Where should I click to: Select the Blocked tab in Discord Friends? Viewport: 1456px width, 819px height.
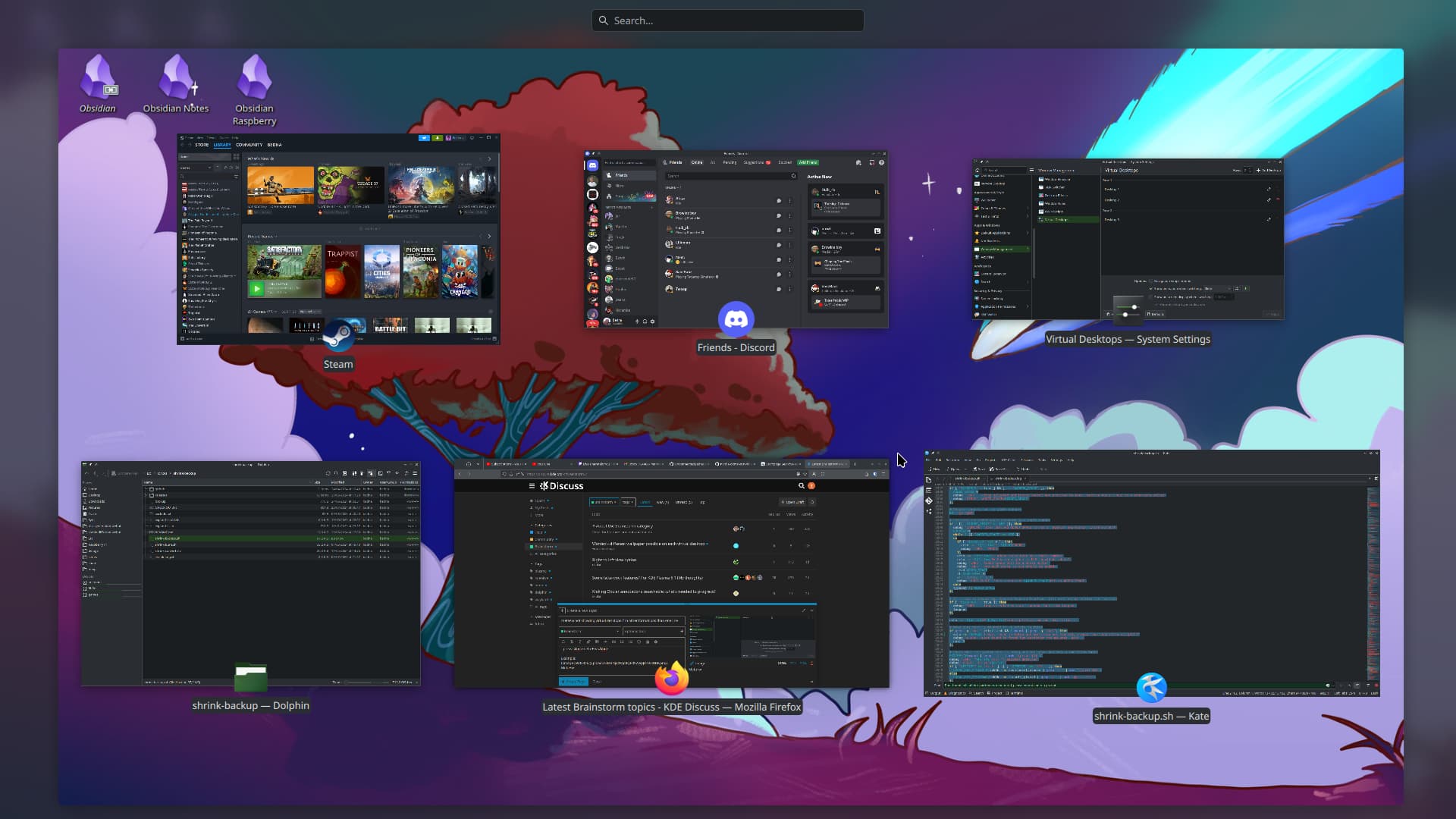785,162
